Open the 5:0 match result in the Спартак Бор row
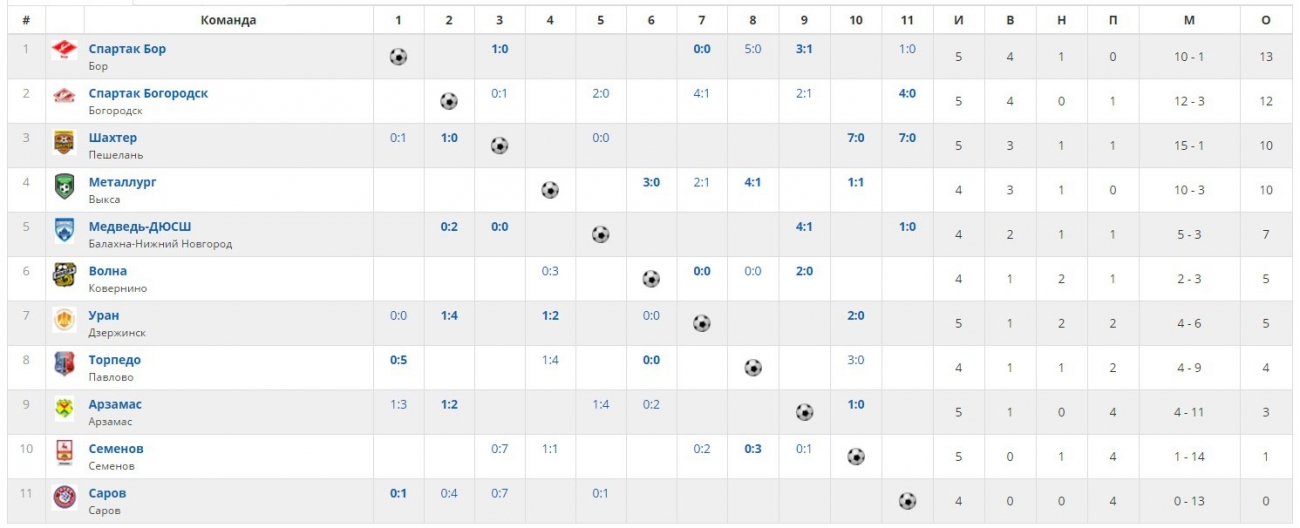 tap(753, 49)
